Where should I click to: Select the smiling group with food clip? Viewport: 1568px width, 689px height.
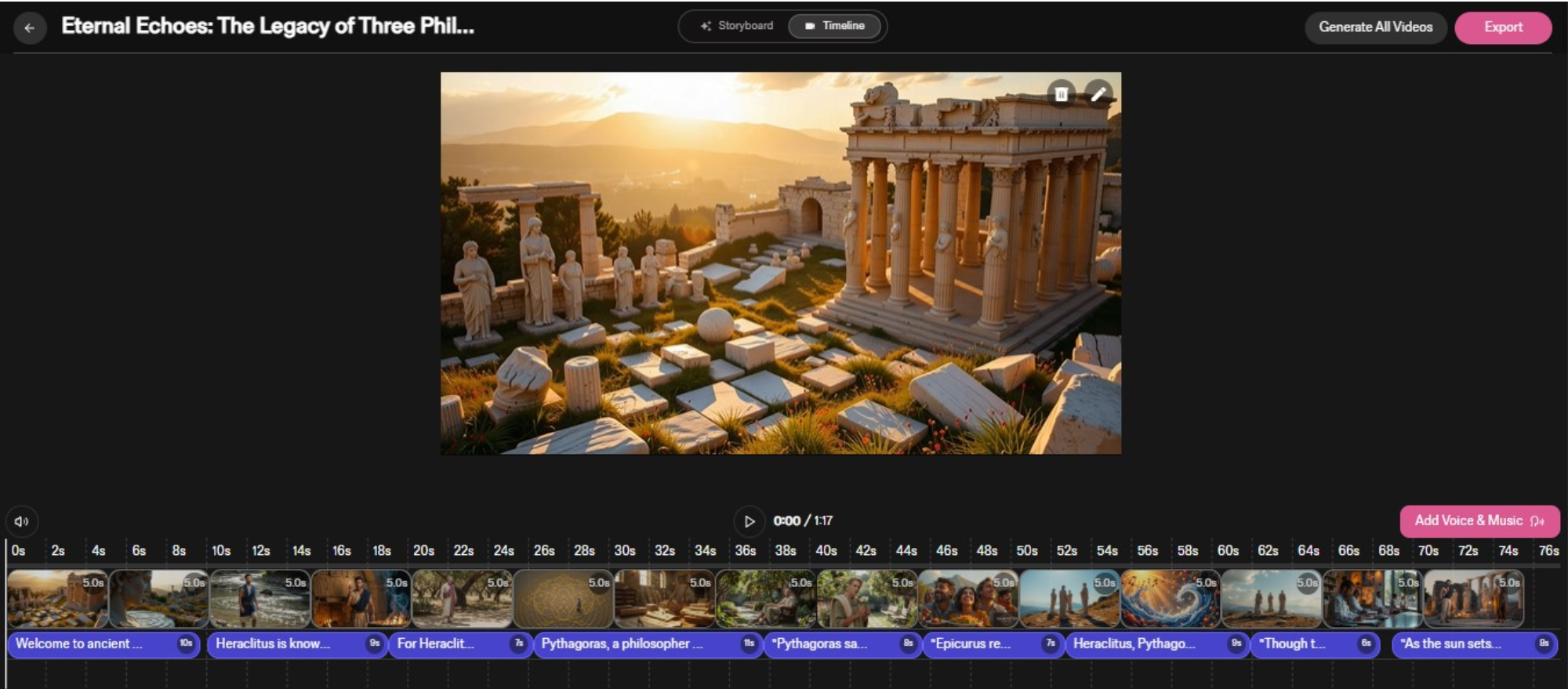pos(968,599)
